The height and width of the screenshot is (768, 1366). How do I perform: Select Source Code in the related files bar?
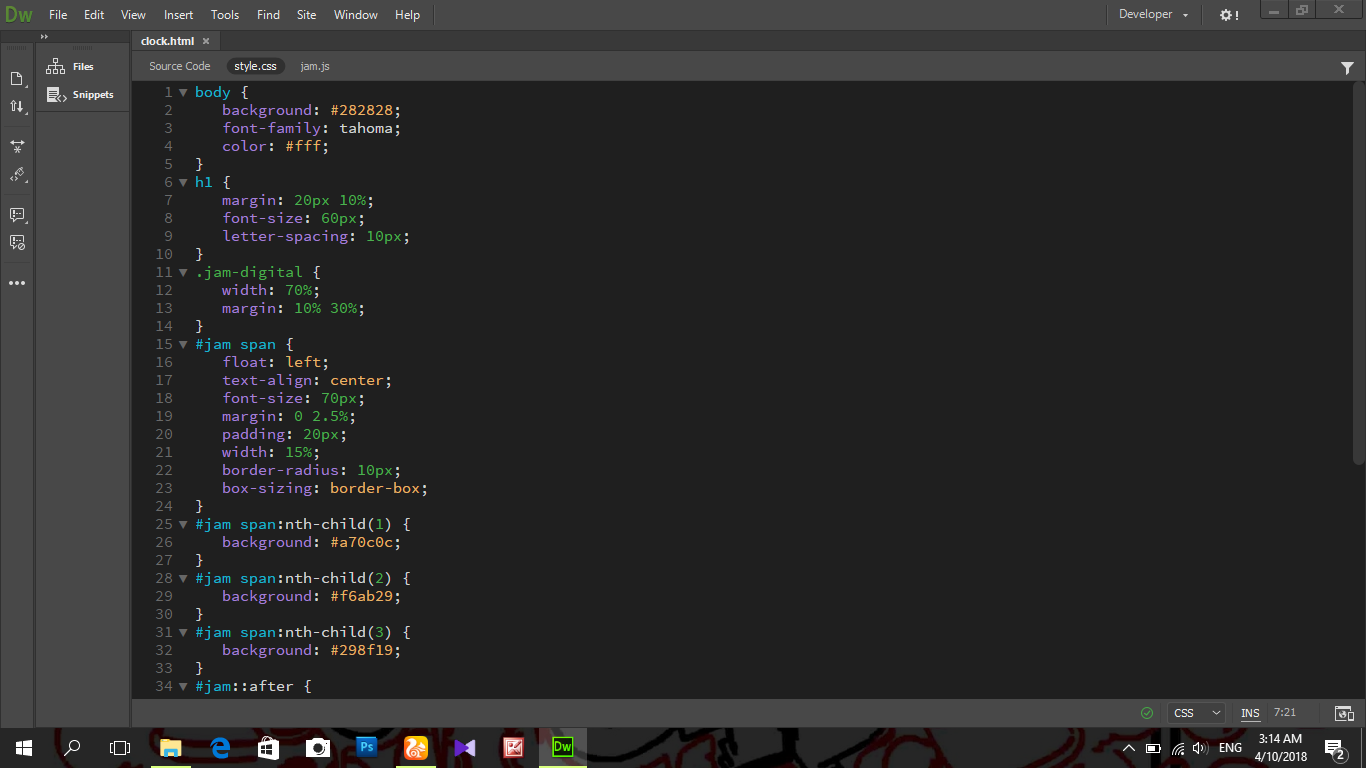coord(179,66)
